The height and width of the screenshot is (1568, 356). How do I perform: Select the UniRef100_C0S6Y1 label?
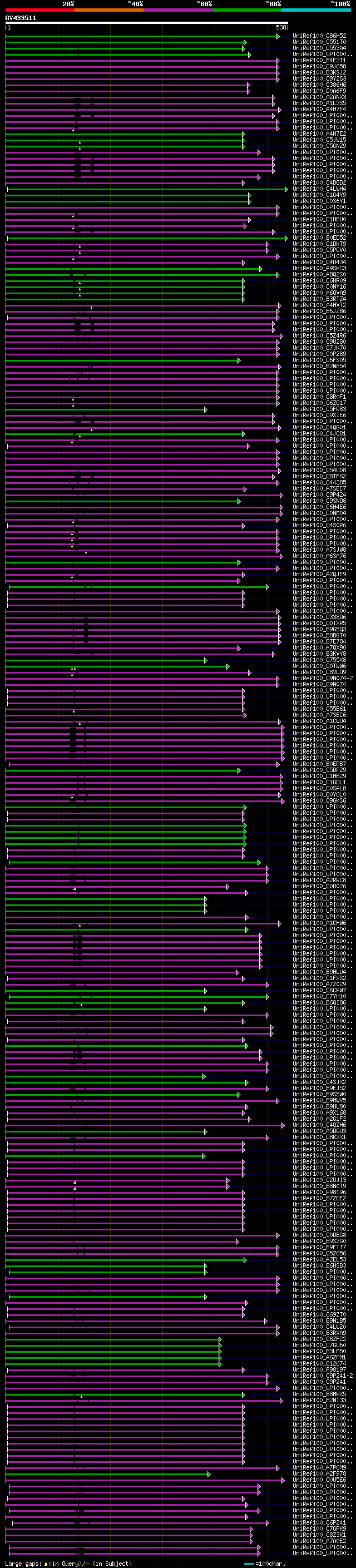(x=319, y=201)
